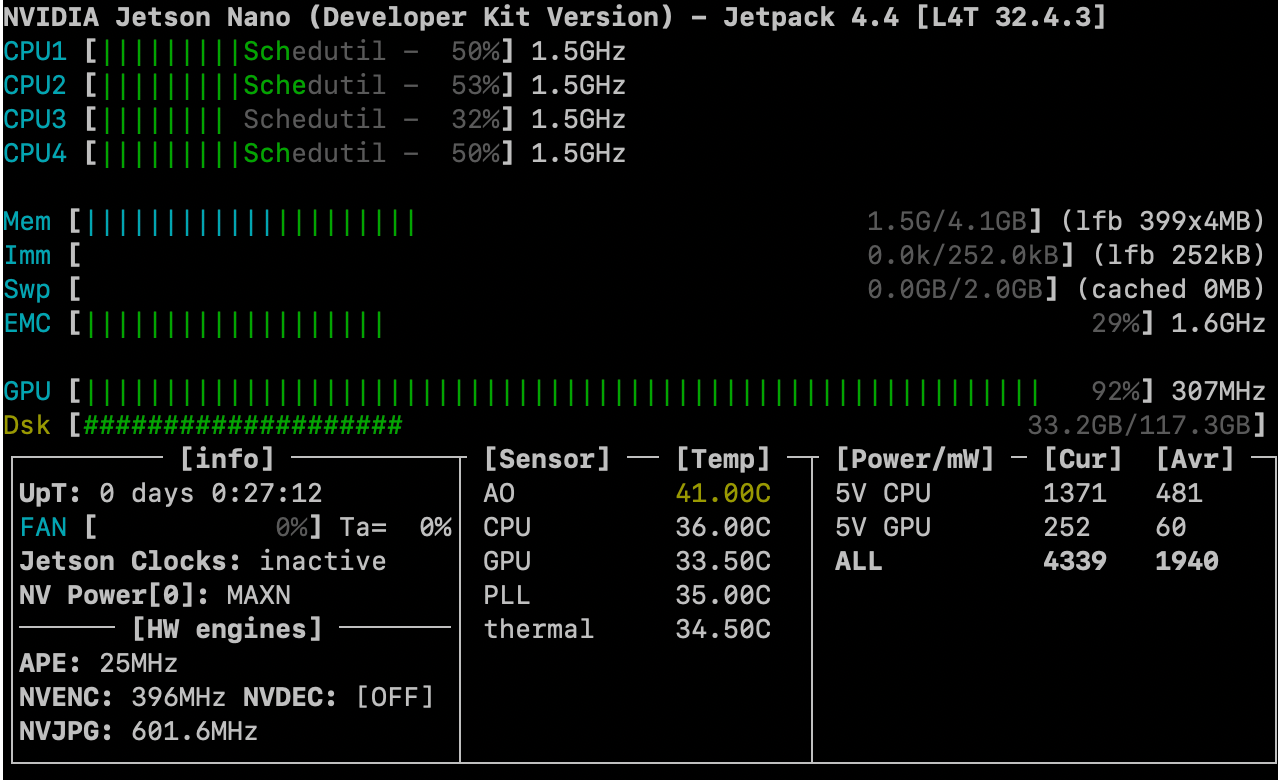Viewport: 1278px width, 780px height.
Task: Click the UpT uptime line
Action: [171, 493]
